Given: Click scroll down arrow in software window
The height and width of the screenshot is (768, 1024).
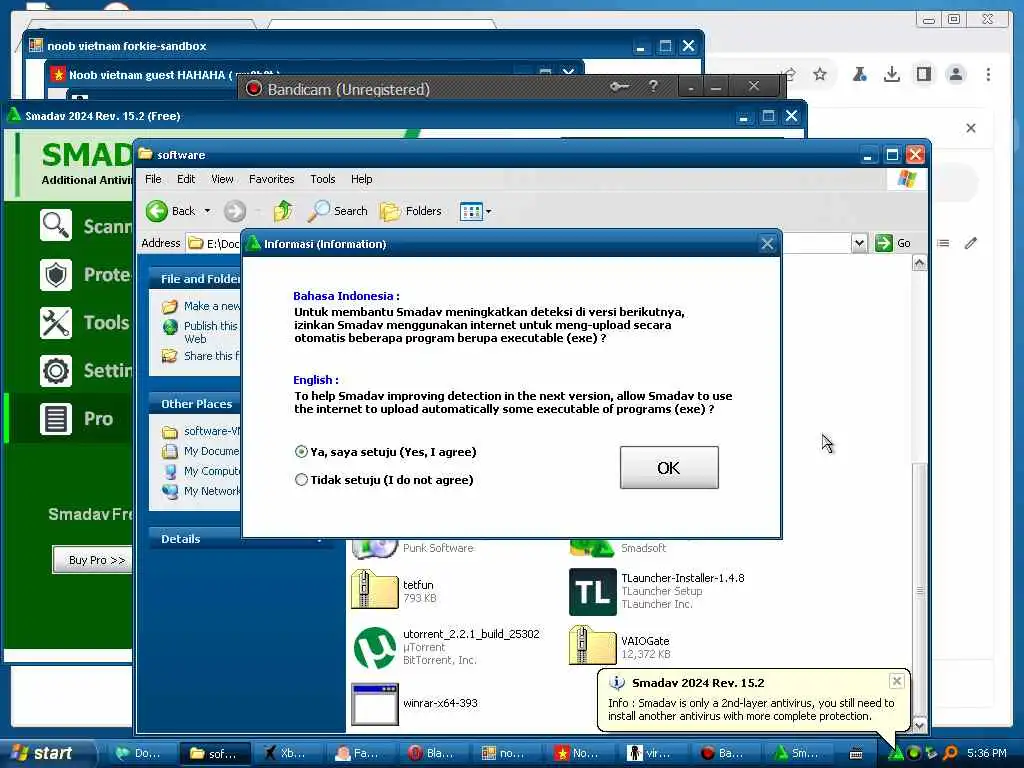Looking at the screenshot, I should [x=920, y=726].
